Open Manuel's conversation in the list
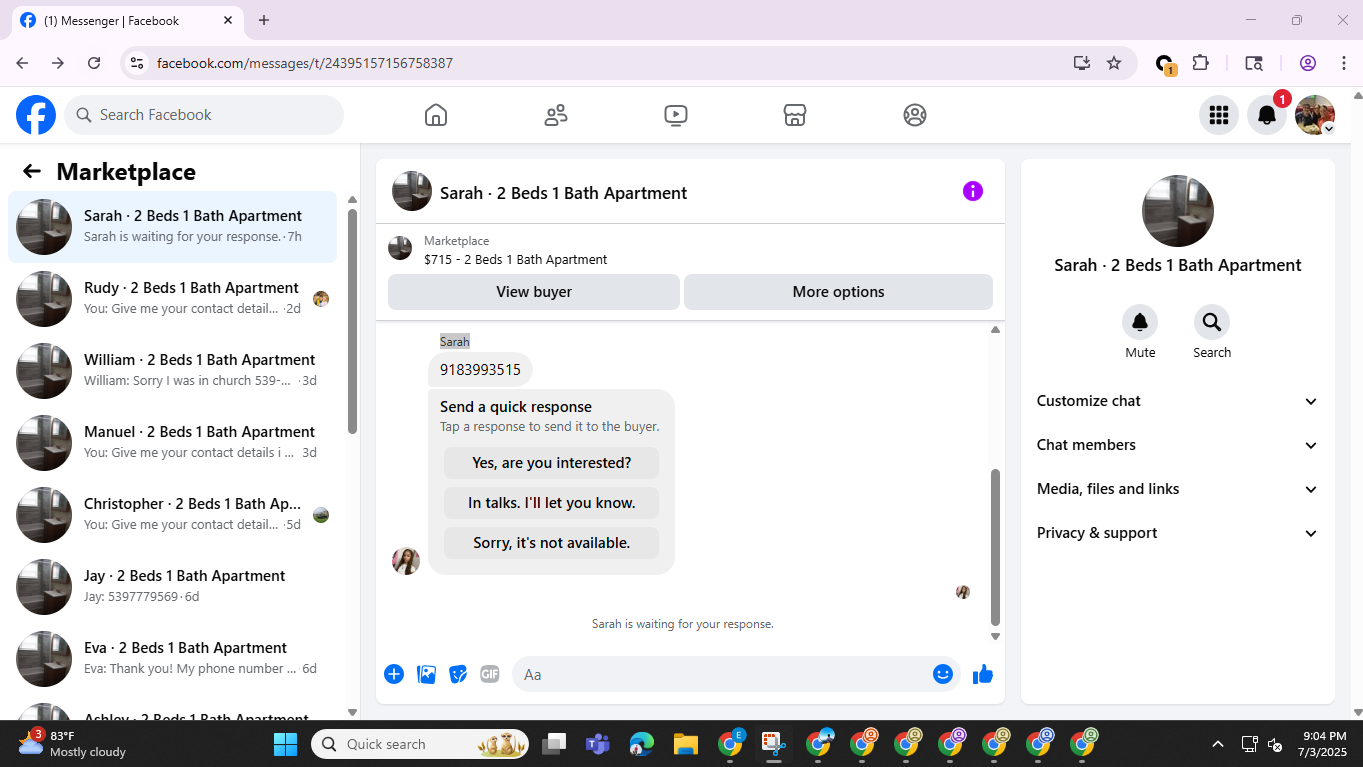Screen dimensions: 1363x767 coord(172,443)
